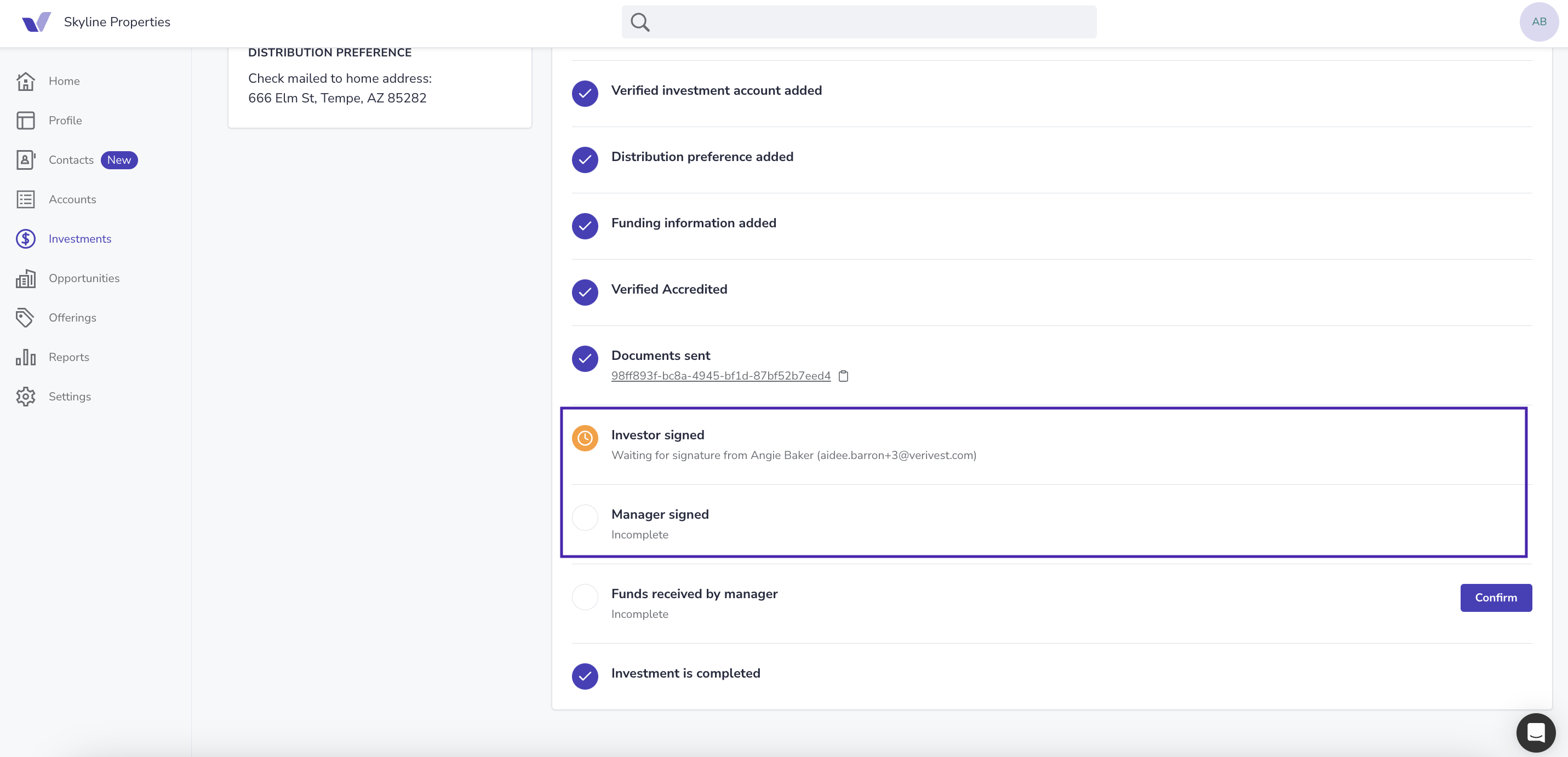Click checkmark beside Verified investment account added
The width and height of the screenshot is (1568, 757).
click(x=585, y=94)
